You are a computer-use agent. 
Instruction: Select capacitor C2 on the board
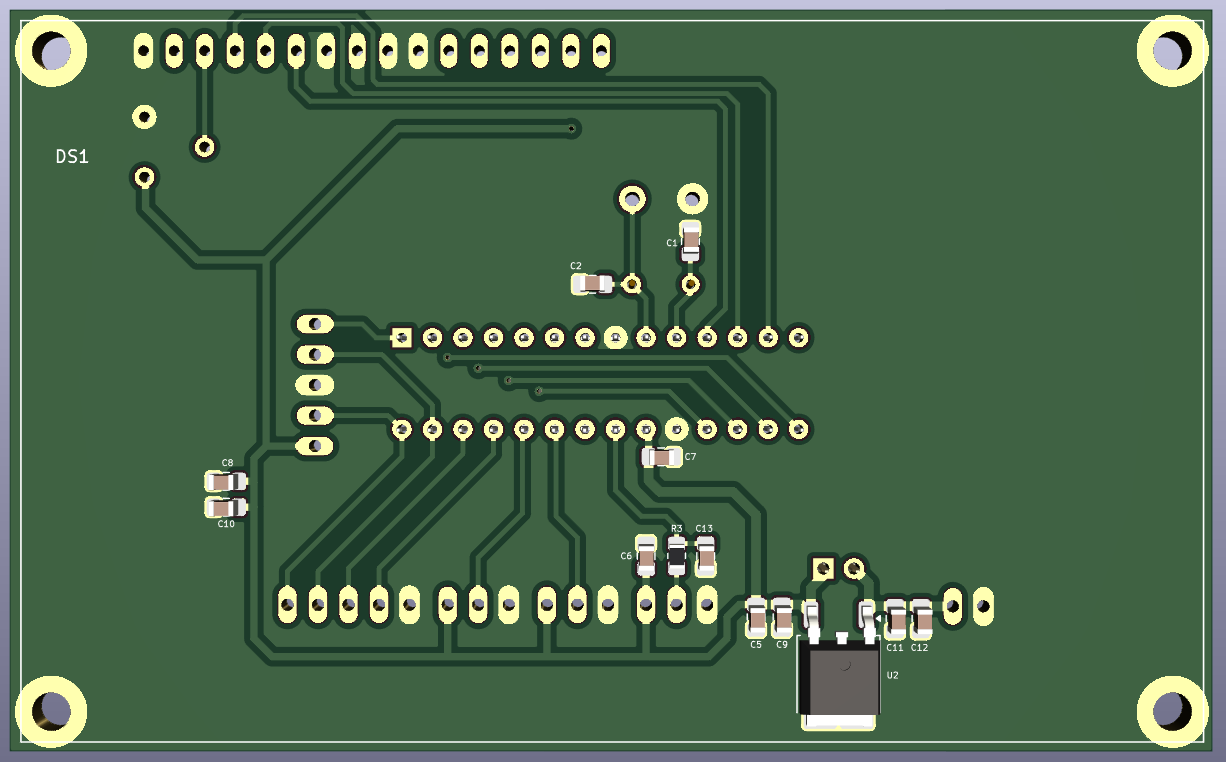pyautogui.click(x=595, y=284)
